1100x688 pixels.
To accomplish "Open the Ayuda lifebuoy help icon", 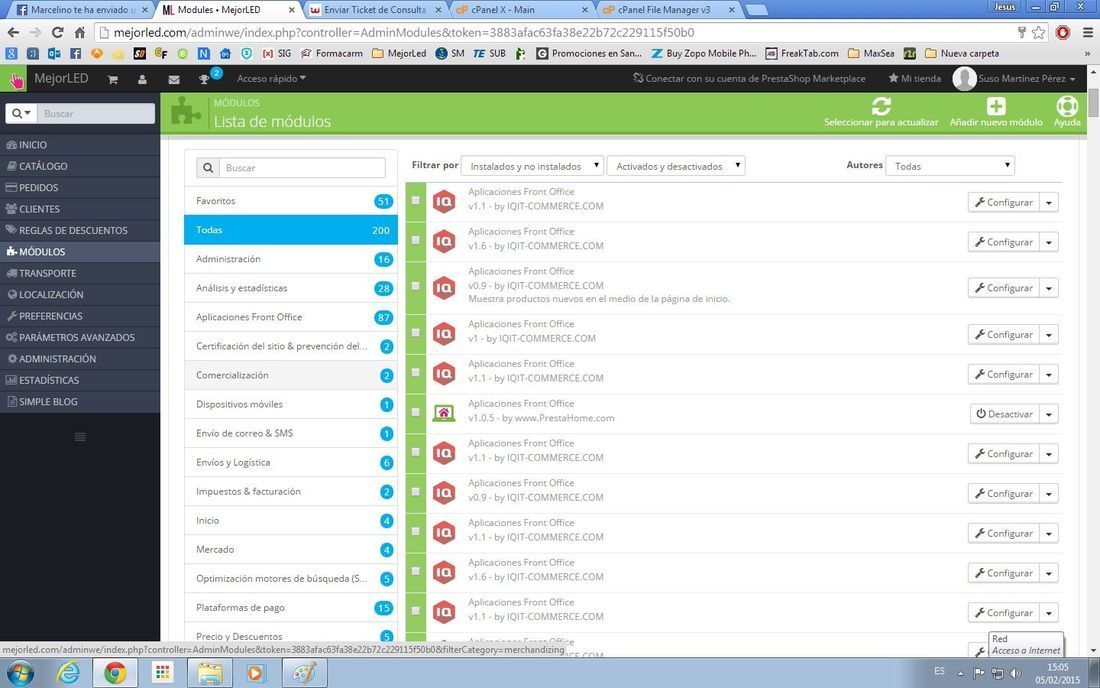I will [x=1067, y=106].
